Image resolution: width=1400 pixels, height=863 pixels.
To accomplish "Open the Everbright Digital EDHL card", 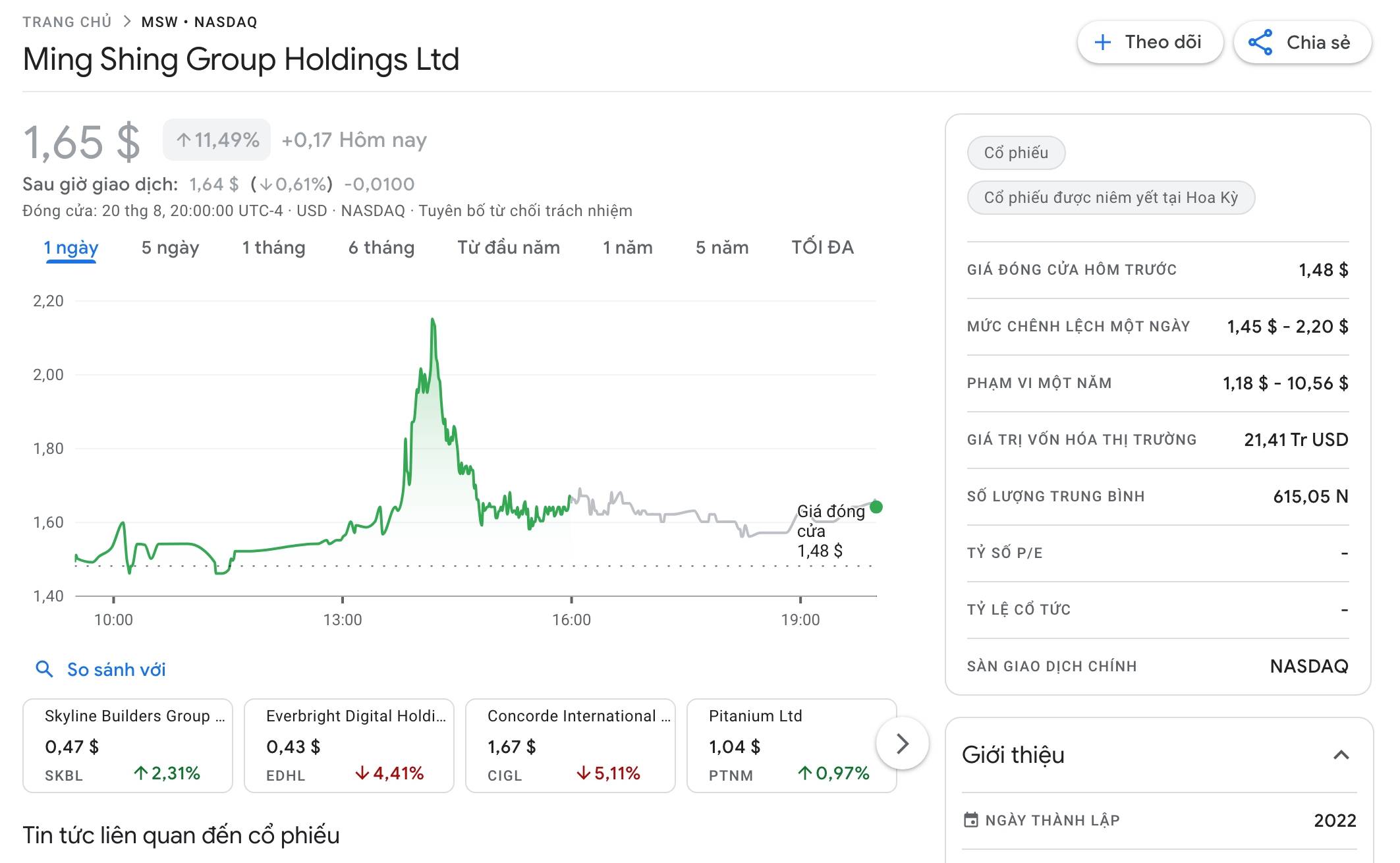I will 349,746.
